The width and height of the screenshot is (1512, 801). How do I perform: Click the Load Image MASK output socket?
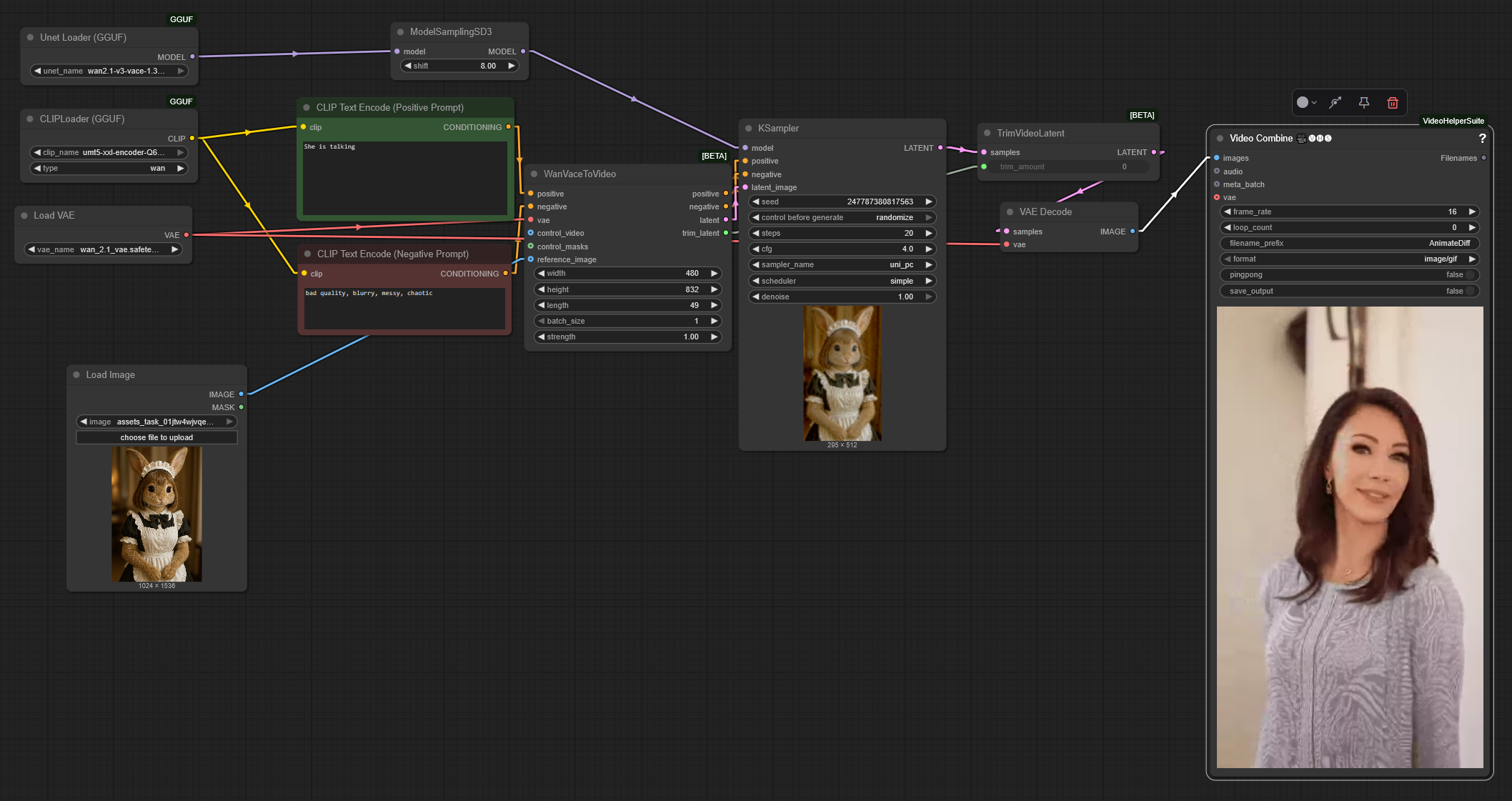pos(242,407)
